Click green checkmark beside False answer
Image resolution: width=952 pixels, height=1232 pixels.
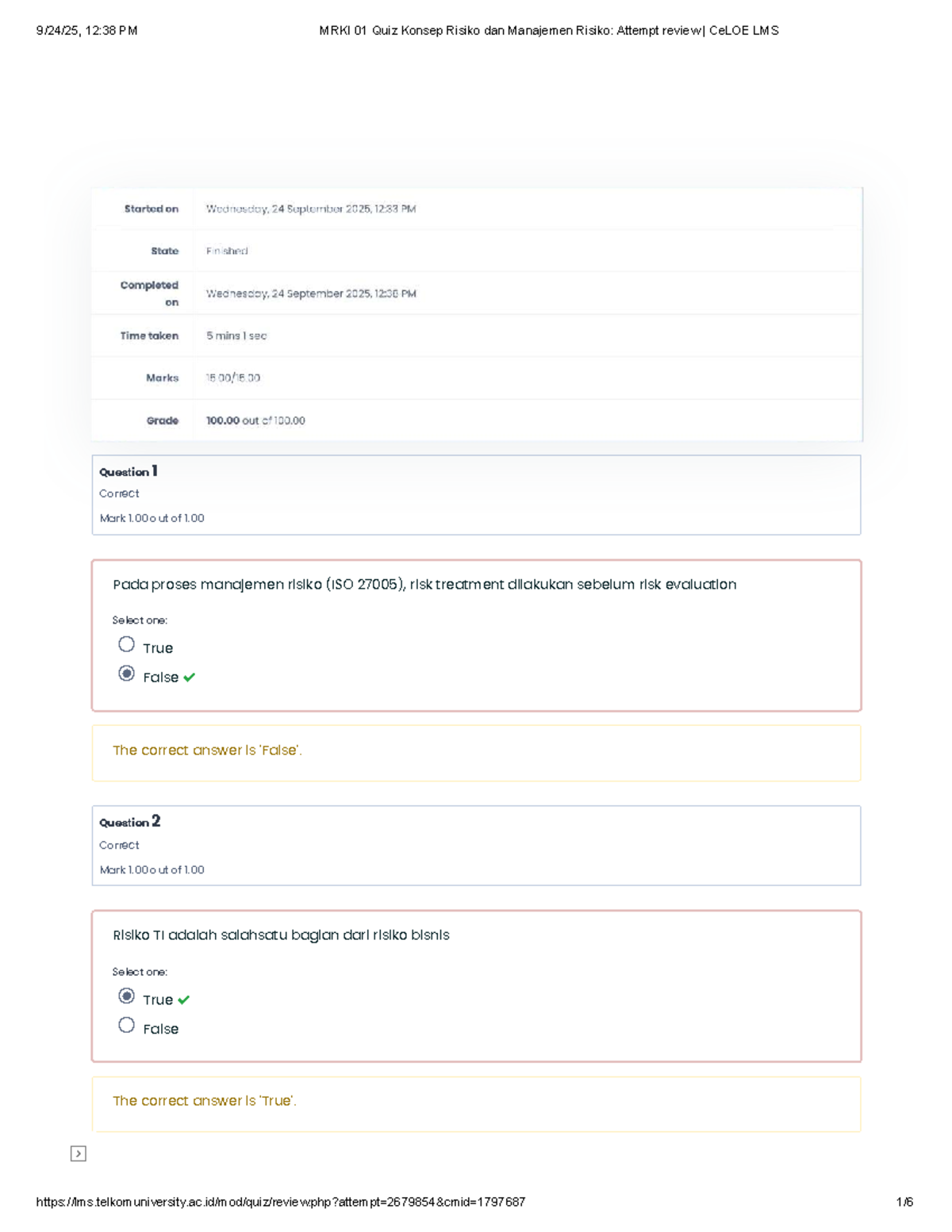click(x=189, y=677)
